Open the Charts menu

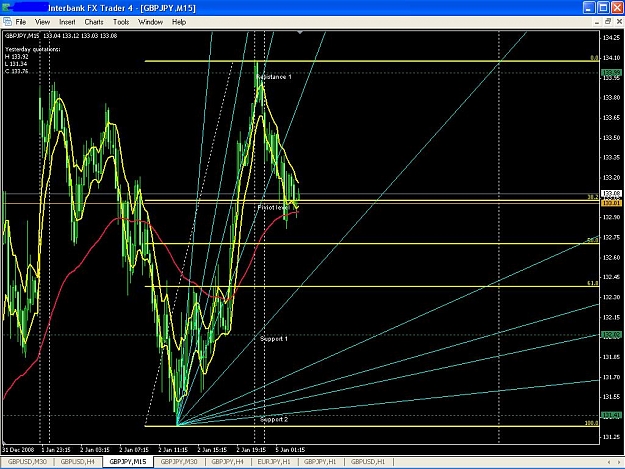coord(94,22)
